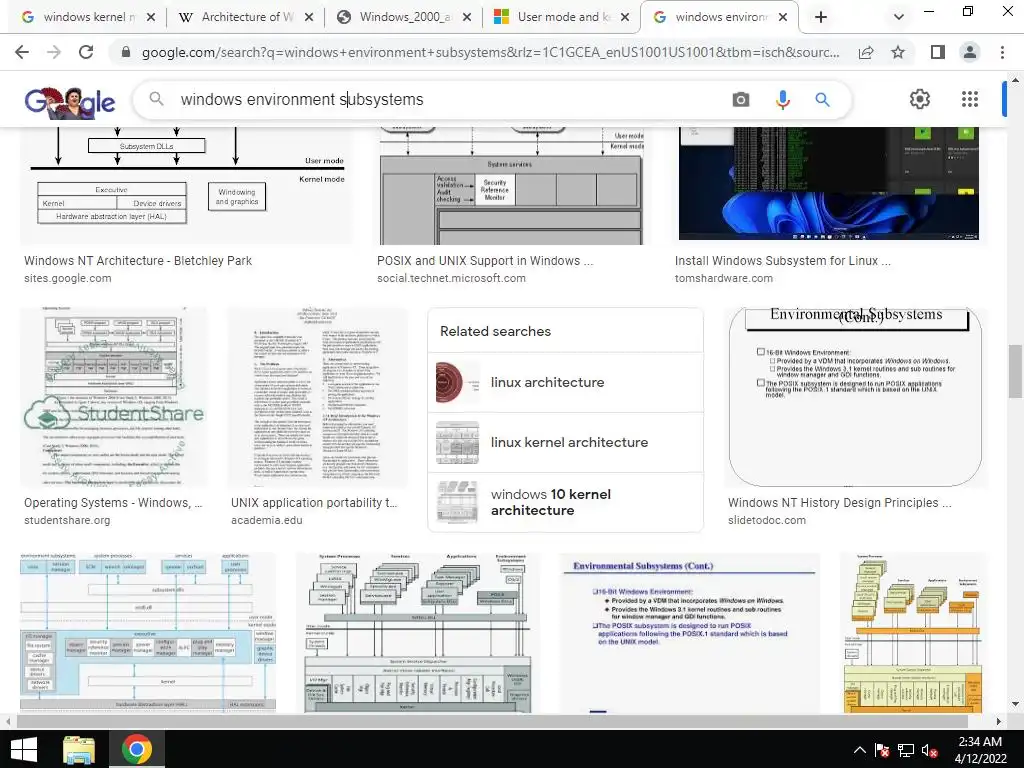Start voice search microphone
The width and height of the screenshot is (1024, 768).
click(782, 99)
